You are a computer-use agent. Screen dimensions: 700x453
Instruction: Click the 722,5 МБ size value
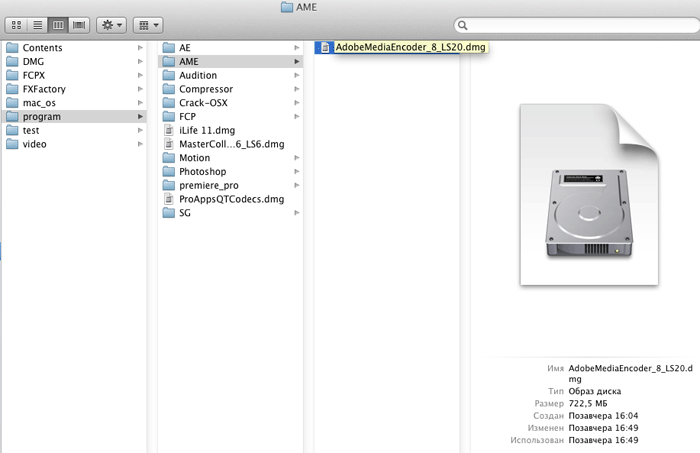tap(588, 403)
